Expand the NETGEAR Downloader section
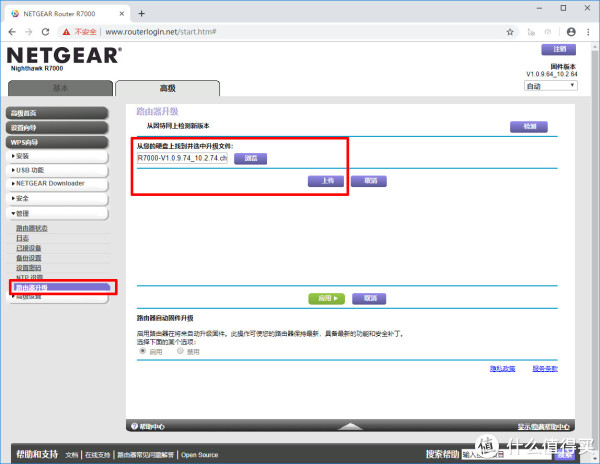The height and width of the screenshot is (464, 600). [57, 184]
